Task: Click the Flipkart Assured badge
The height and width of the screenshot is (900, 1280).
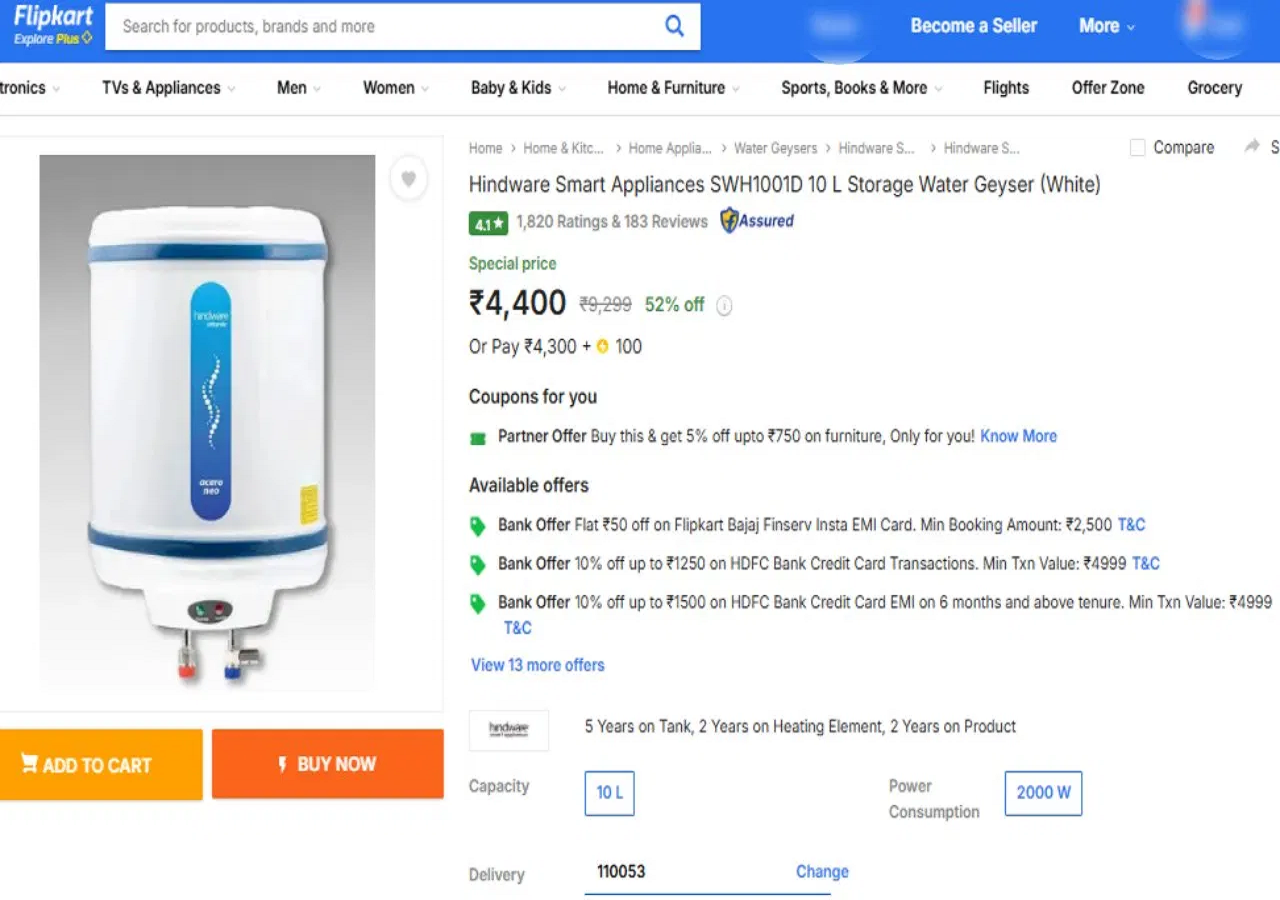Action: coord(757,221)
